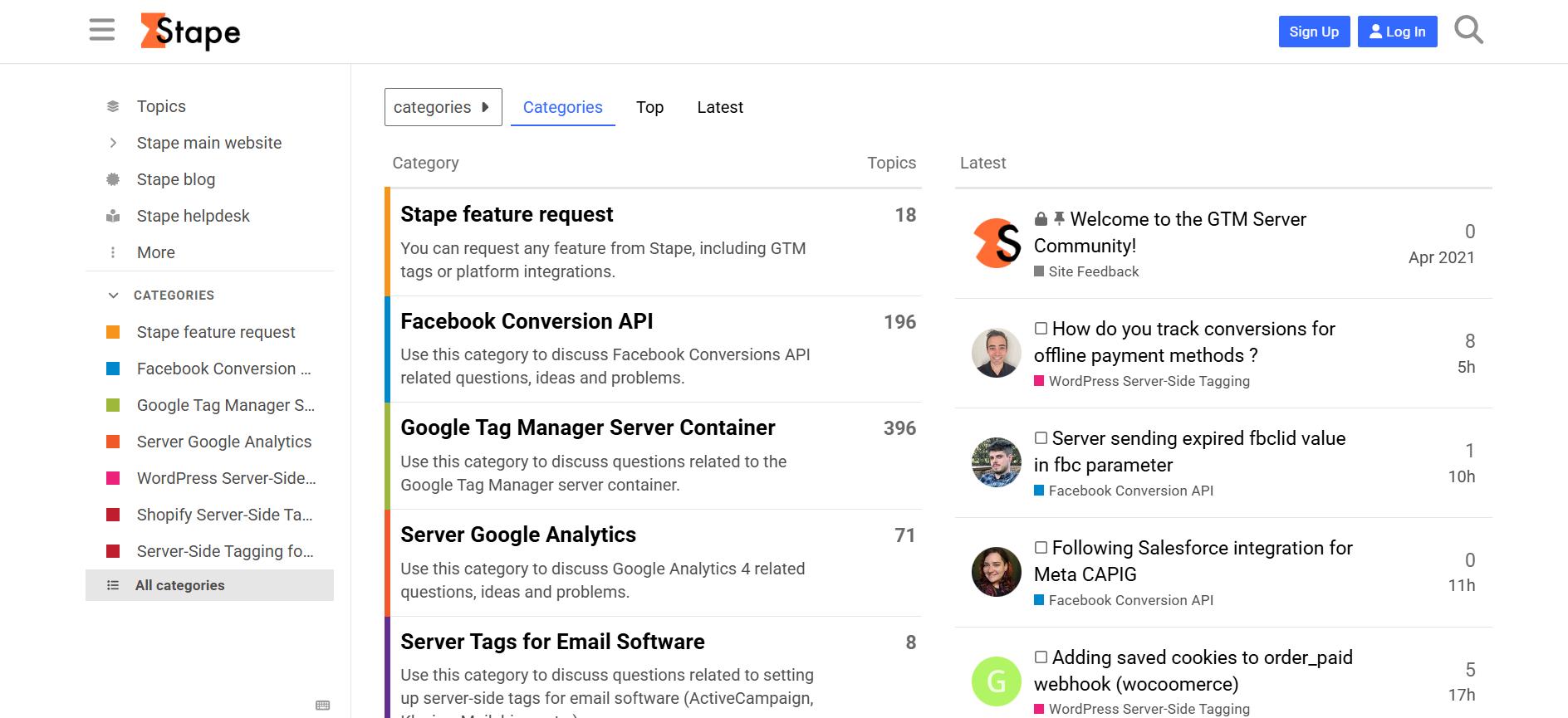Click the checkbox icon before saved cookies topic
The width and height of the screenshot is (1568, 718).
point(1041,657)
